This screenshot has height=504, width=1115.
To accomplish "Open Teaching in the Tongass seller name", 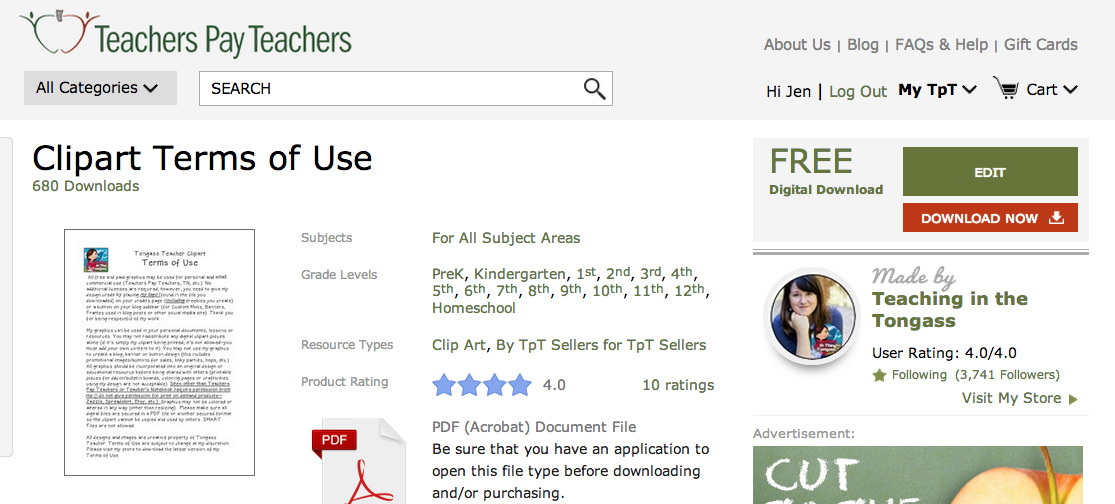I will click(x=949, y=309).
